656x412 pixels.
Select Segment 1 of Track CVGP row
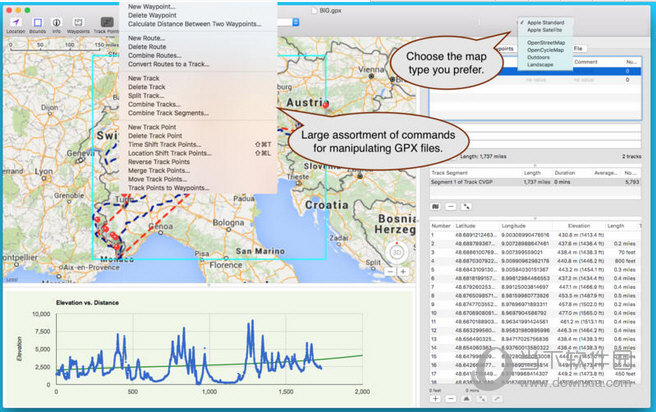click(536, 182)
